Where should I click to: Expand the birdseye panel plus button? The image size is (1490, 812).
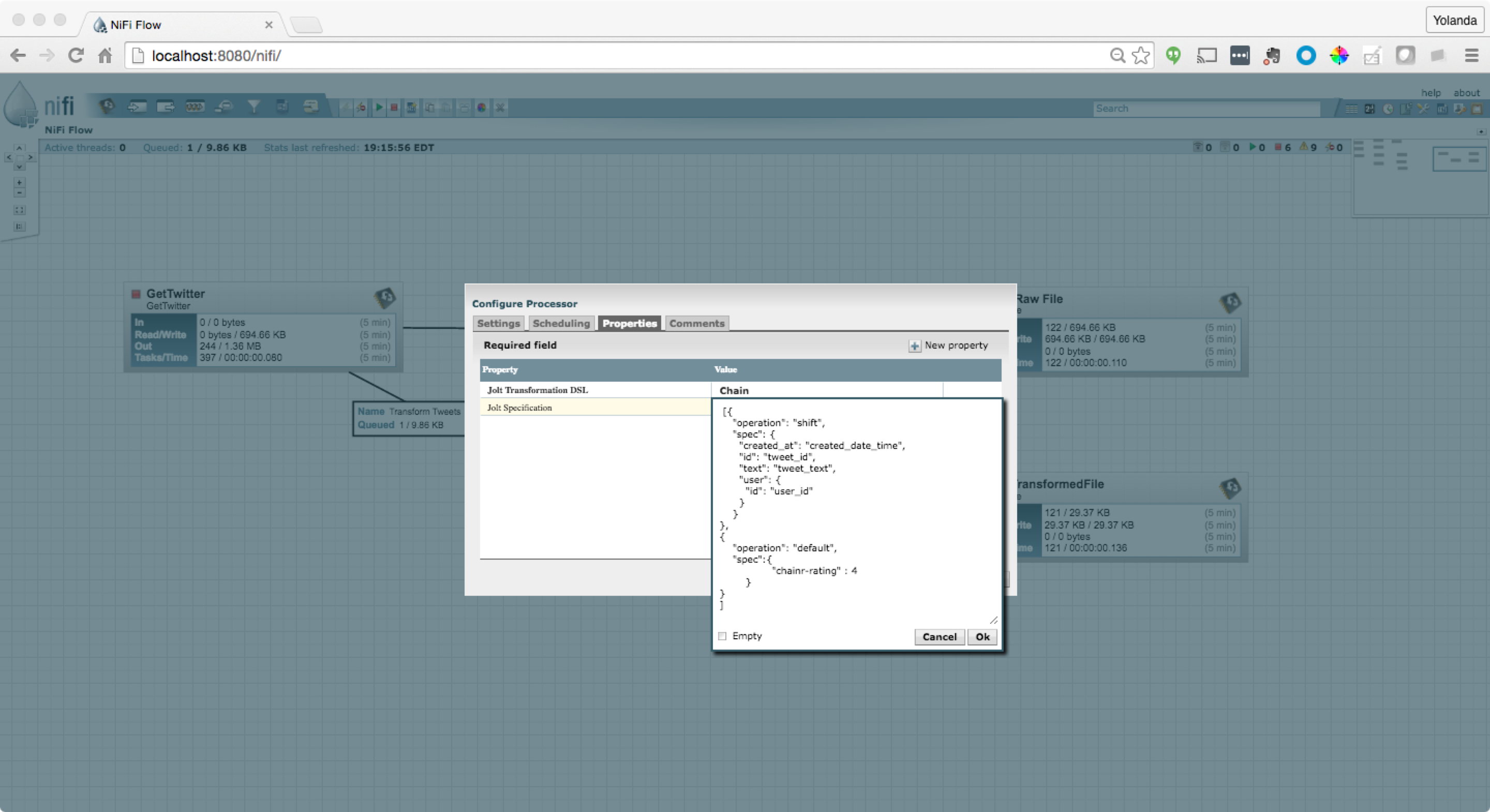[1481, 132]
